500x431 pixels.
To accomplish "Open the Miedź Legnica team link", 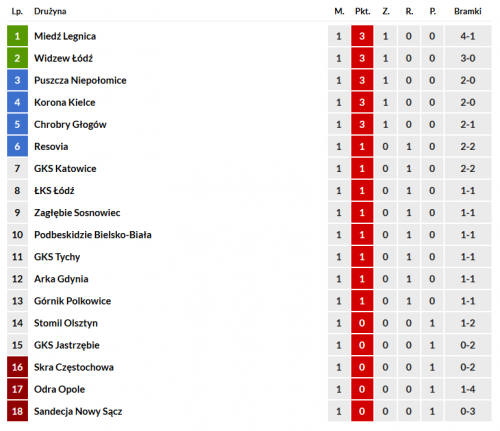I will pos(65,36).
